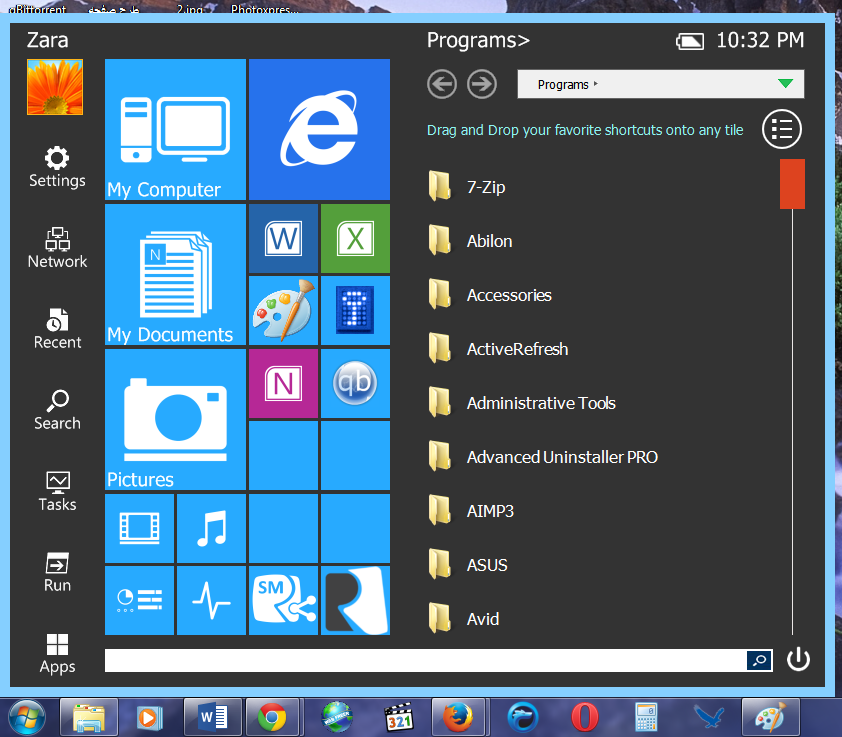Click the red scrollbar thumb in programs list
The height and width of the screenshot is (737, 842).
tap(792, 184)
